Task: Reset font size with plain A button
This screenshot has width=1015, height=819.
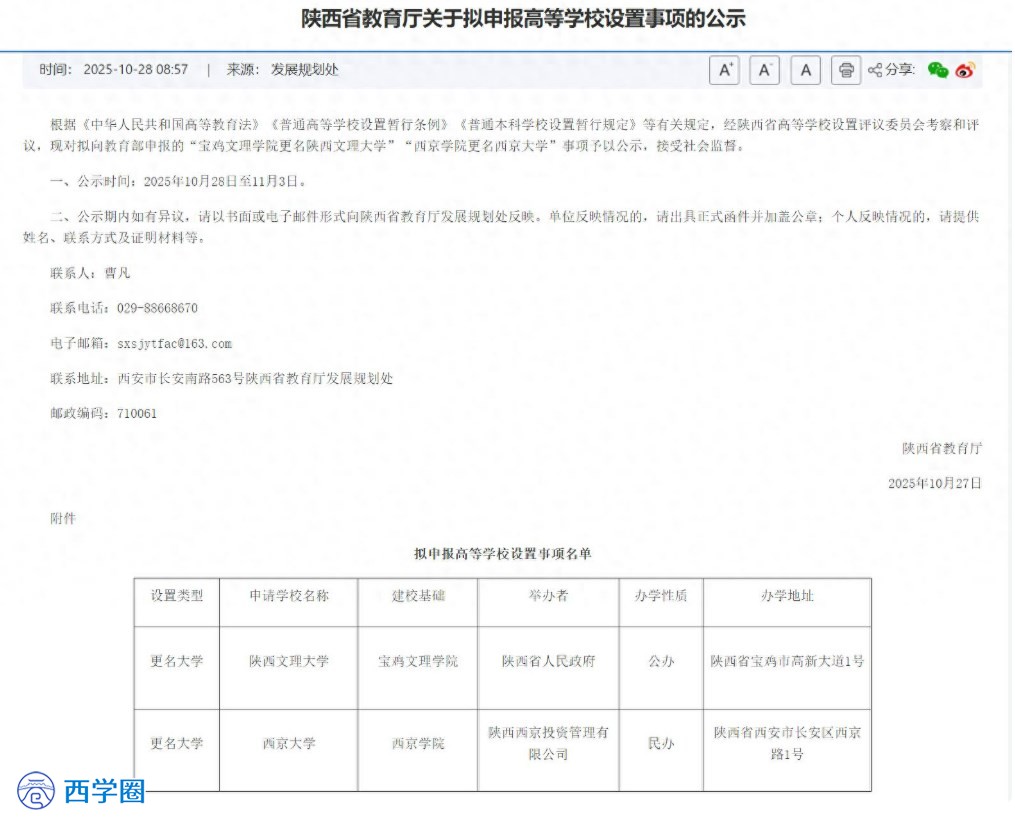Action: point(805,70)
